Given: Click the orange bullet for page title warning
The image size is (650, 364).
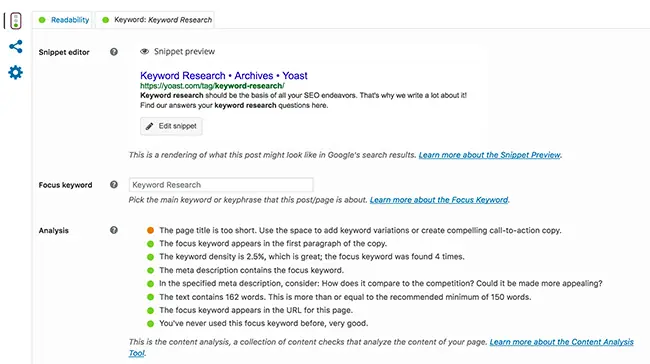Looking at the screenshot, I should coord(150,230).
